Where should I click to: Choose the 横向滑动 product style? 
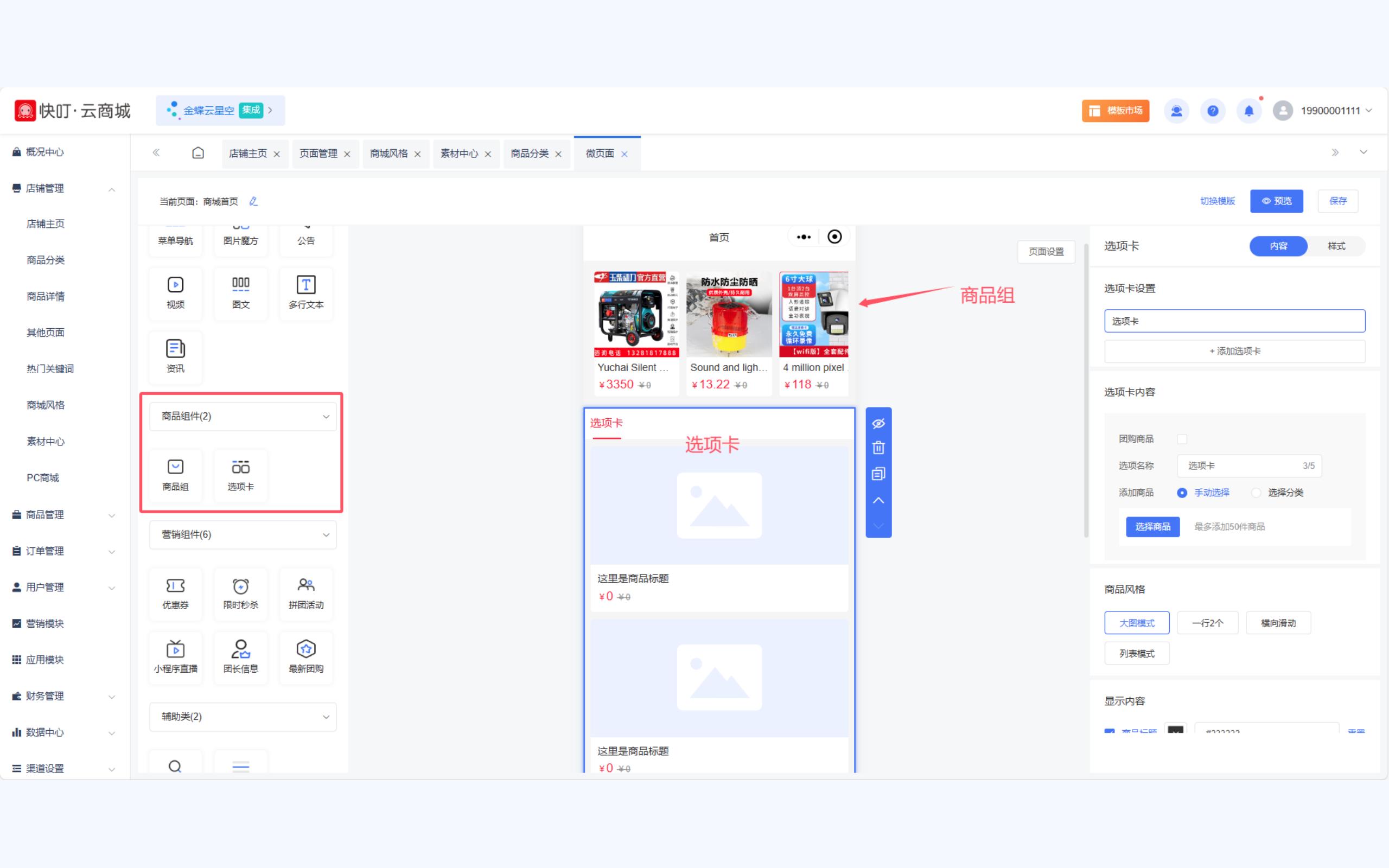pyautogui.click(x=1278, y=623)
